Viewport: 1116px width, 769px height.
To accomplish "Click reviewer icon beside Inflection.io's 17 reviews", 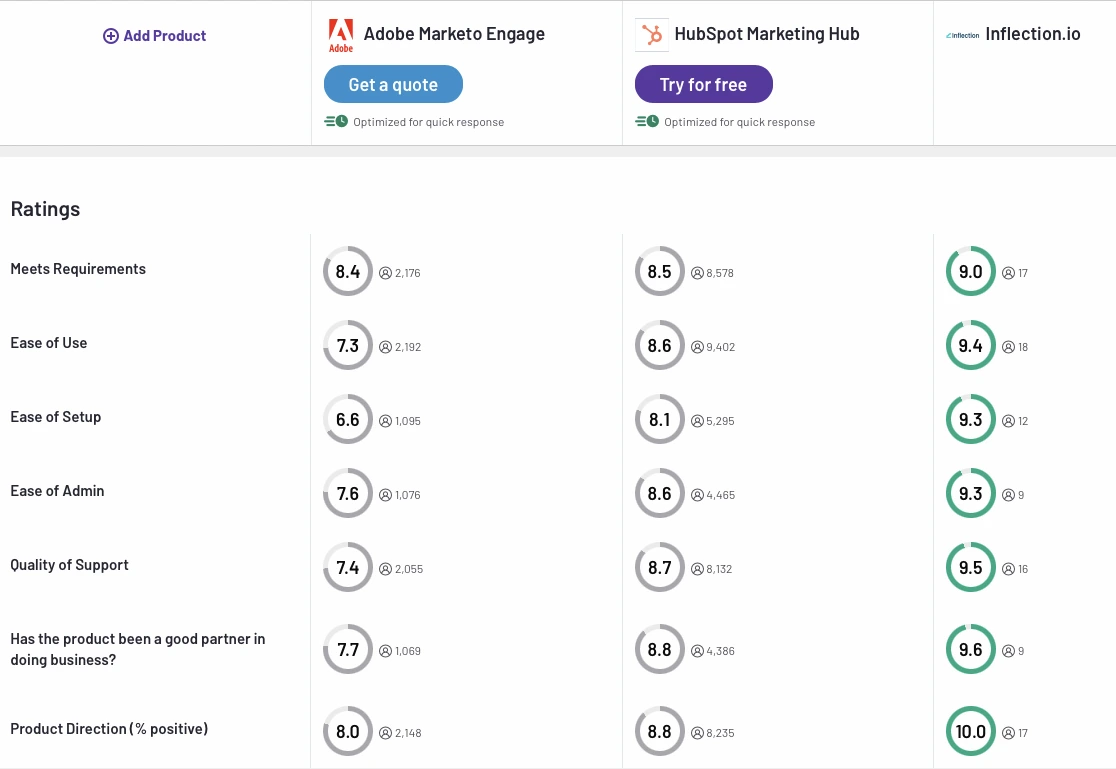I will [x=1008, y=273].
